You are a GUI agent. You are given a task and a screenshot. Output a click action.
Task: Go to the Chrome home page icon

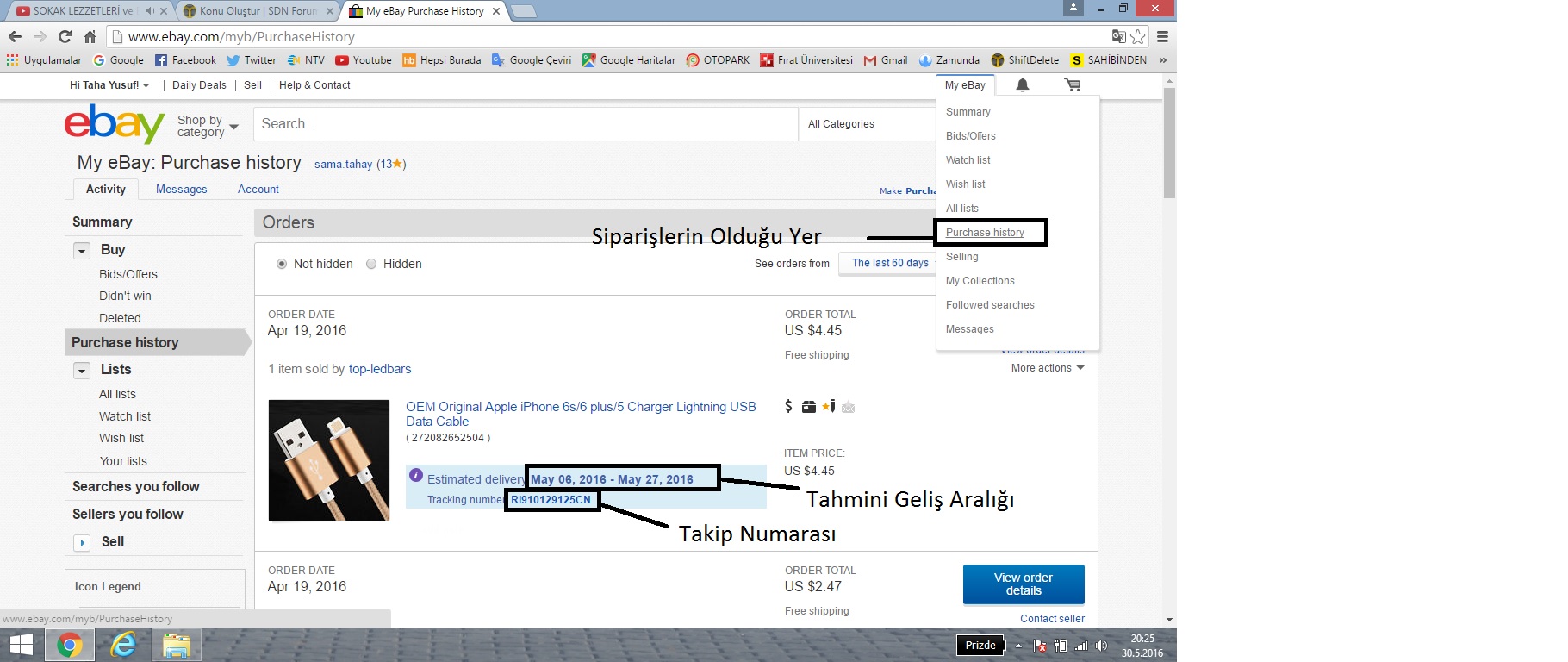[x=90, y=36]
